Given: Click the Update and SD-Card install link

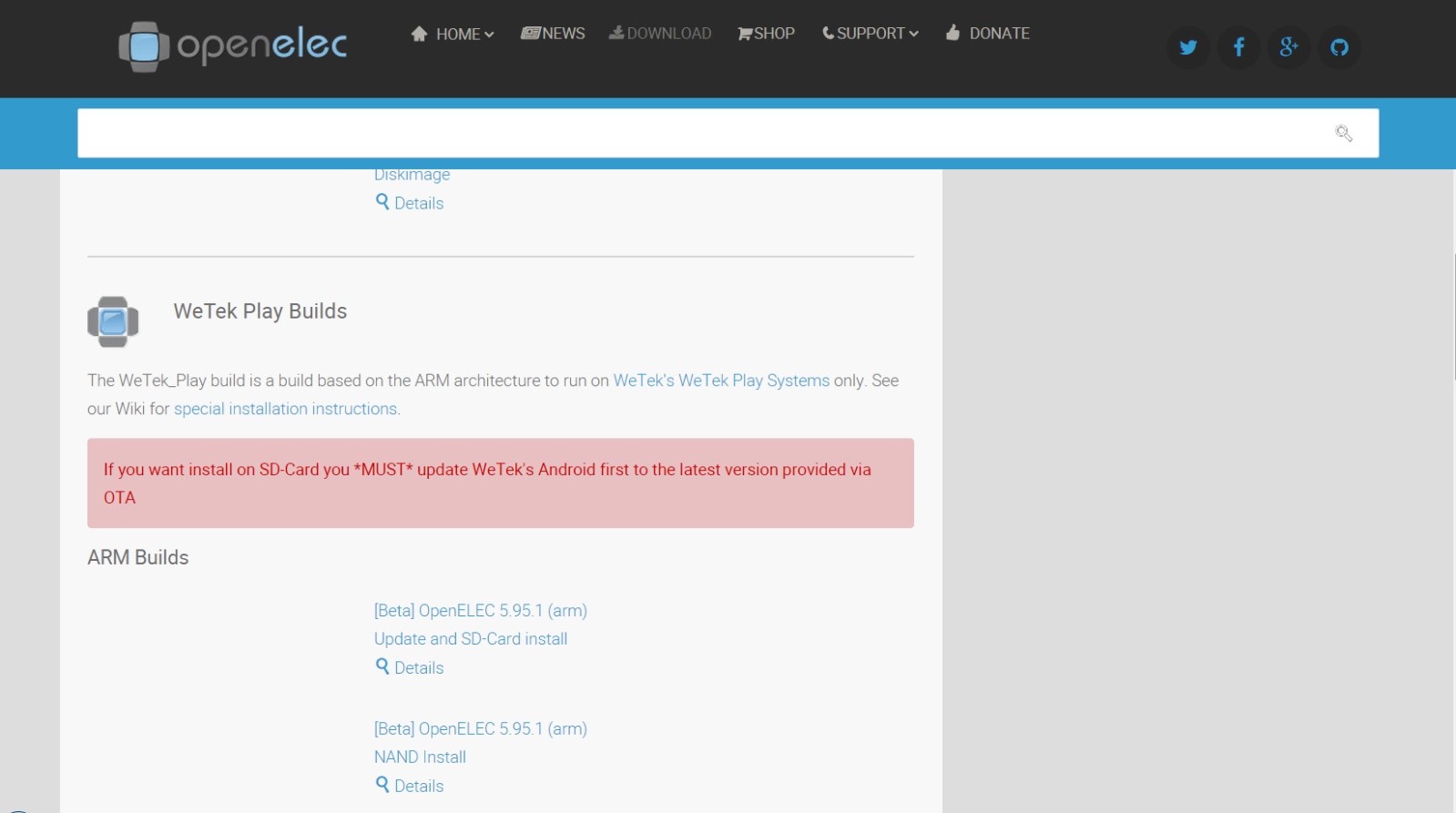Looking at the screenshot, I should pos(471,639).
